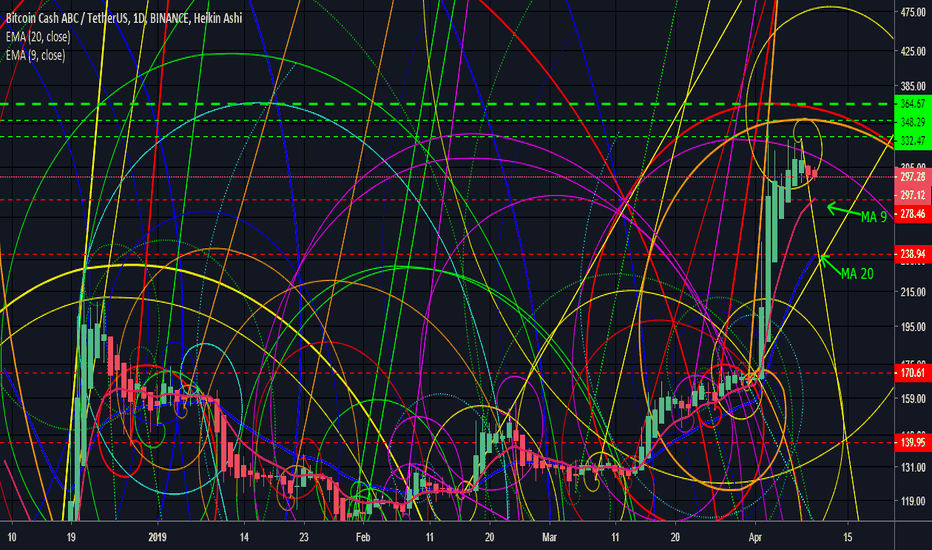Select the MA 9 text annotation
Image resolution: width=932 pixels, height=550 pixels.
874,217
